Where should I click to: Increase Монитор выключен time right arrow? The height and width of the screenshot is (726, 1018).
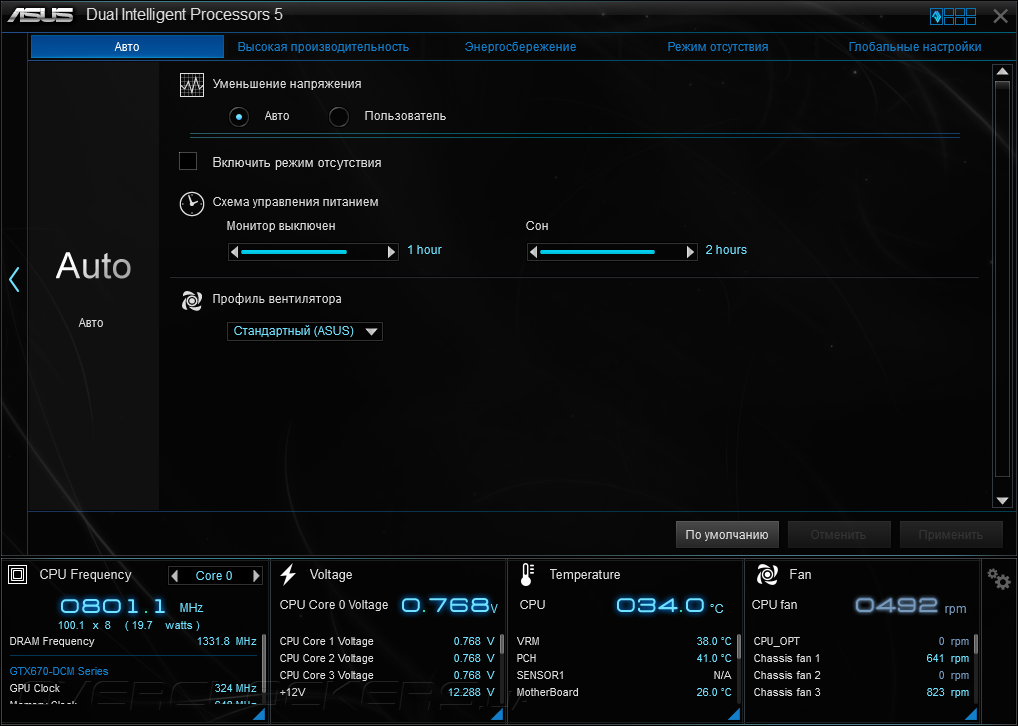pos(391,252)
